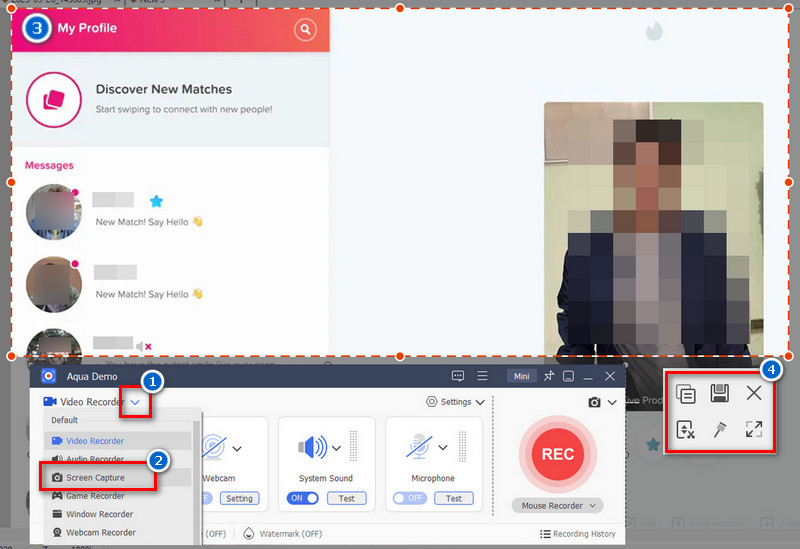Click the search icon in My Profile header

(x=305, y=30)
